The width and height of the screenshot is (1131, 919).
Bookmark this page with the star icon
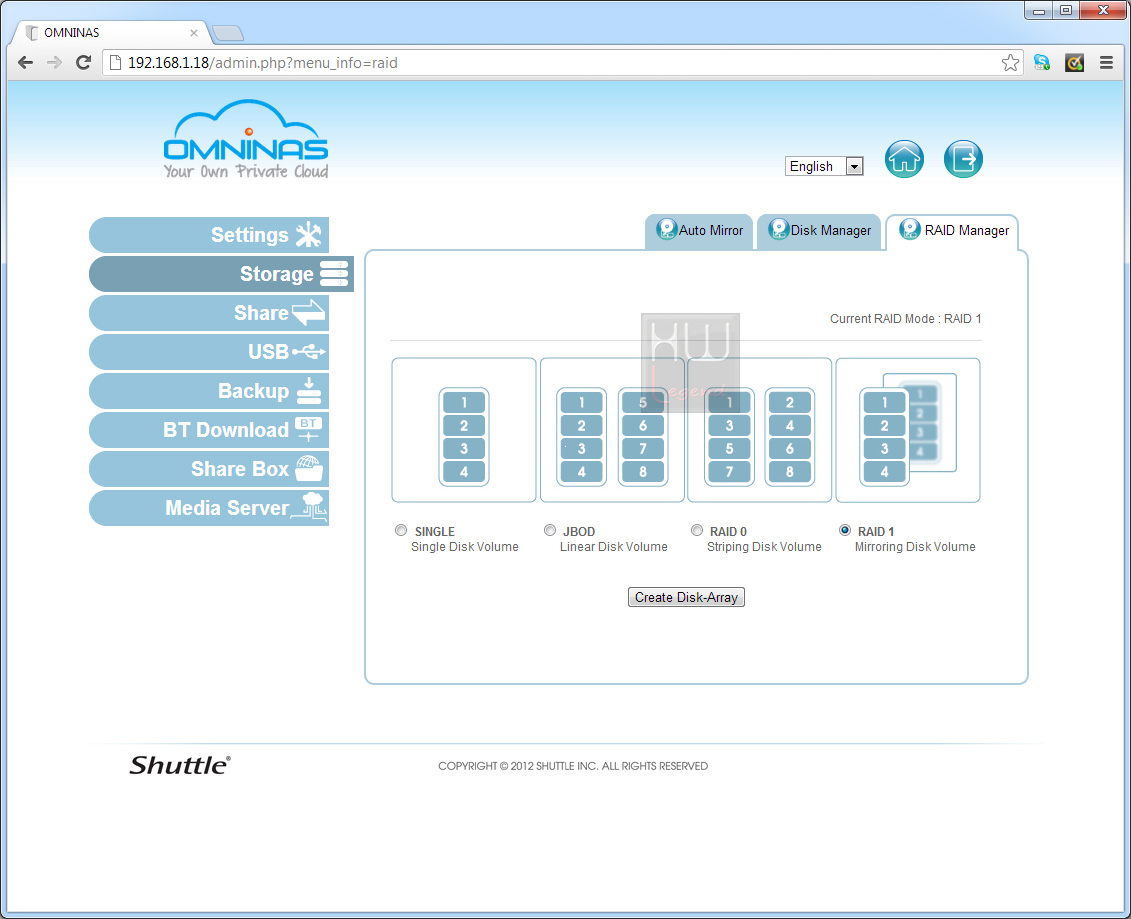tap(1010, 63)
